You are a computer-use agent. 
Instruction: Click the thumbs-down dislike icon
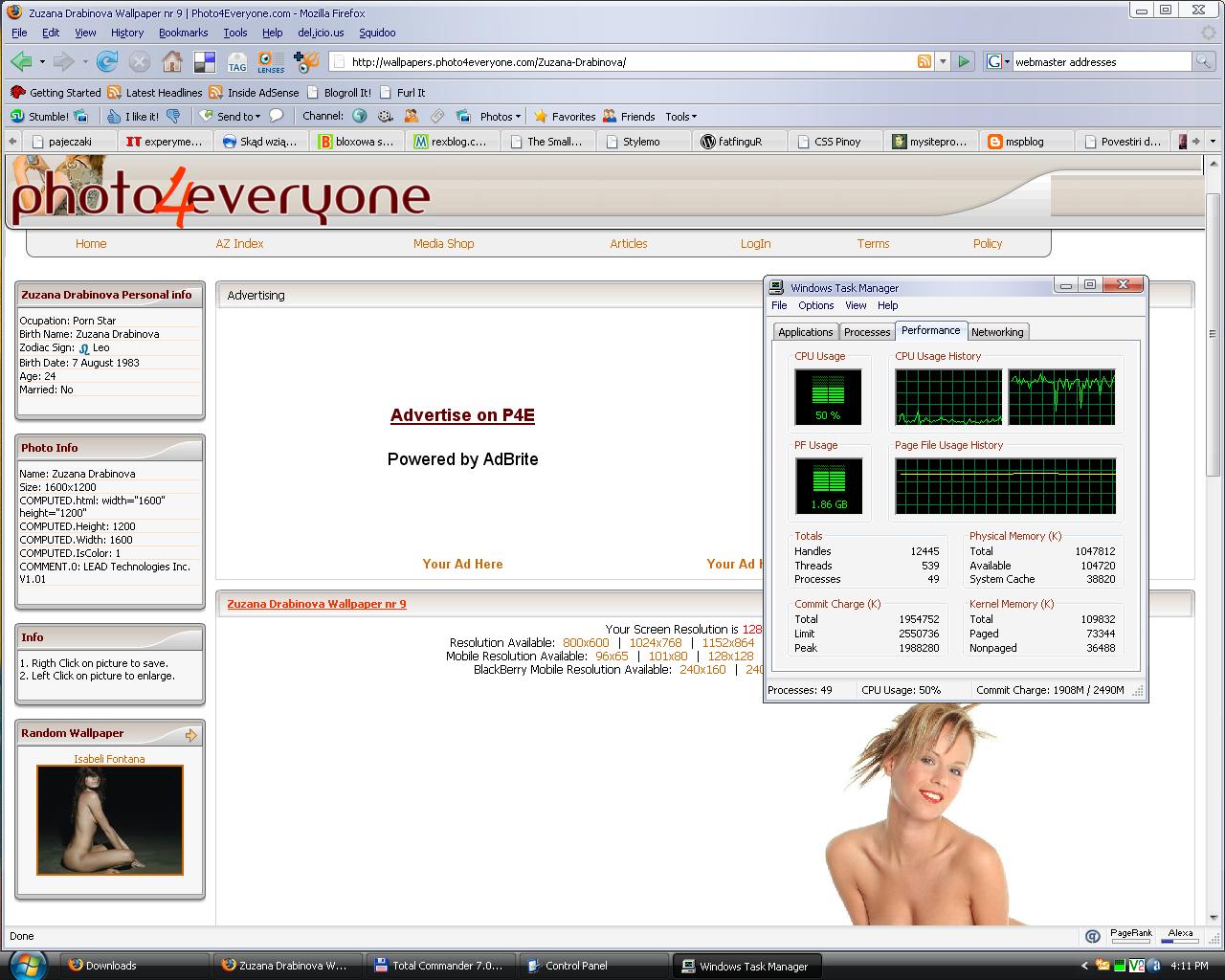173,117
